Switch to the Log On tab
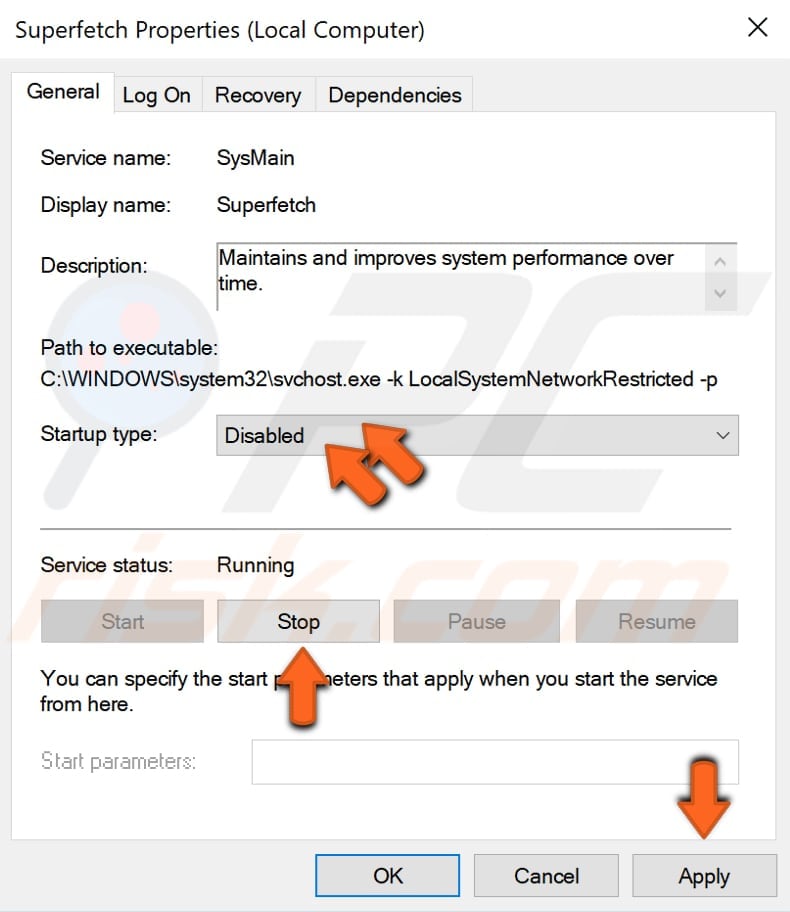Image resolution: width=790 pixels, height=912 pixels. 156,94
